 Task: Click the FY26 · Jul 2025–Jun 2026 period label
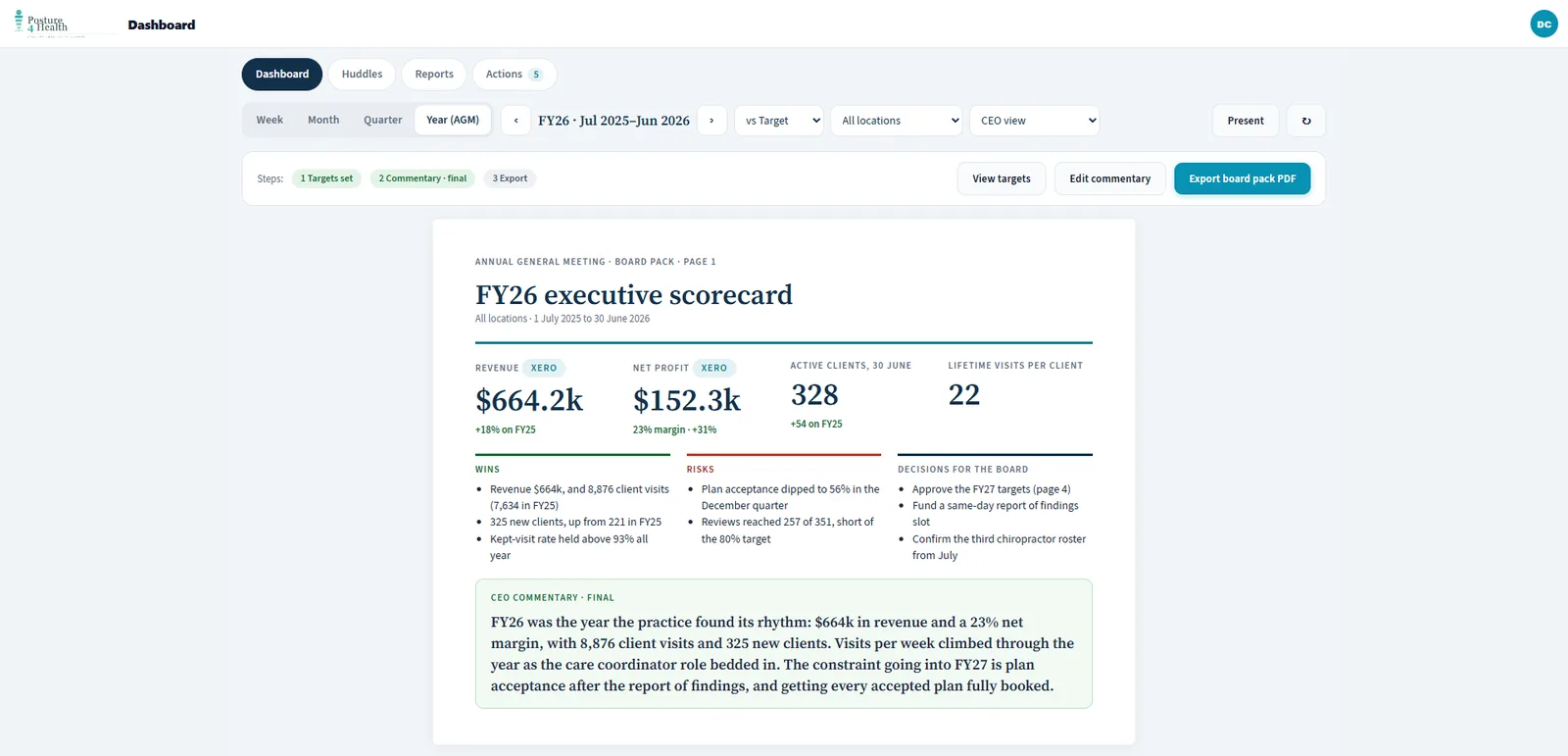coord(613,121)
